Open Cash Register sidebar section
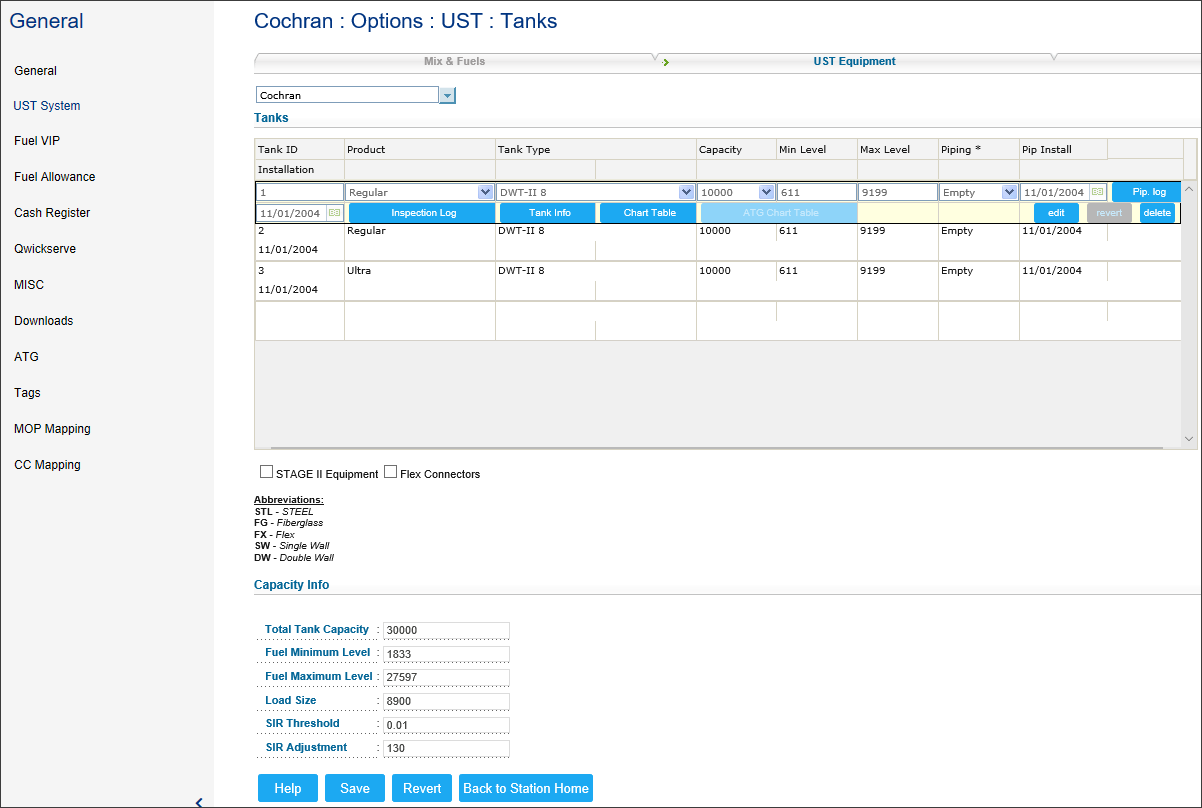This screenshot has height=808, width=1202. (52, 213)
